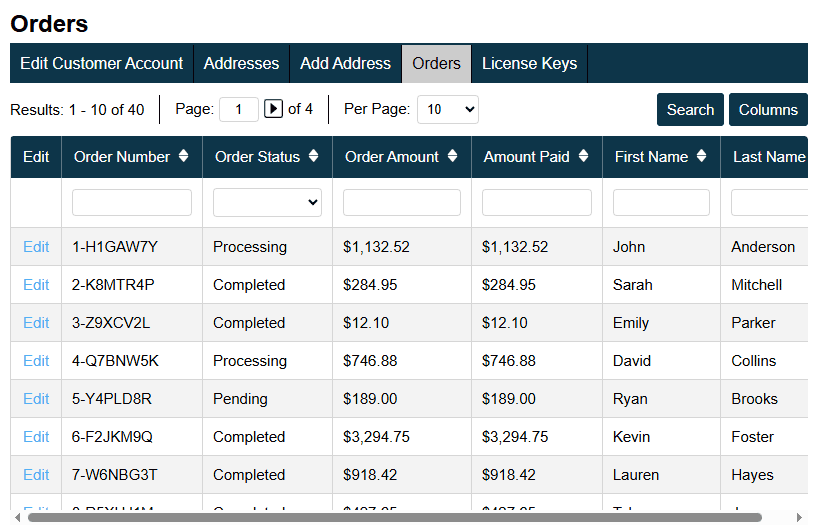Viewport: 818px width, 525px height.
Task: Focus the Page number input field
Action: [x=239, y=109]
